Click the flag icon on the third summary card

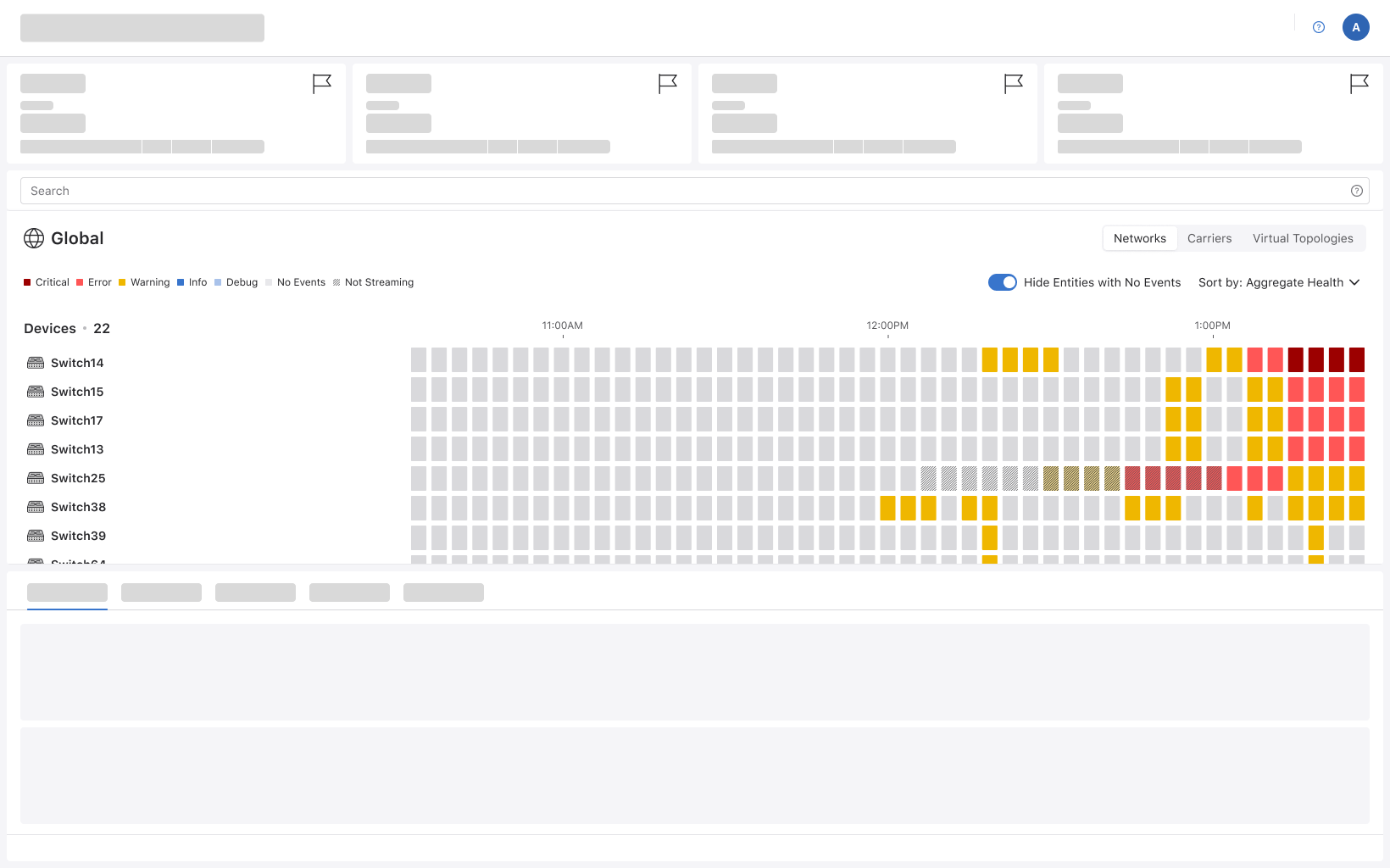[1014, 84]
